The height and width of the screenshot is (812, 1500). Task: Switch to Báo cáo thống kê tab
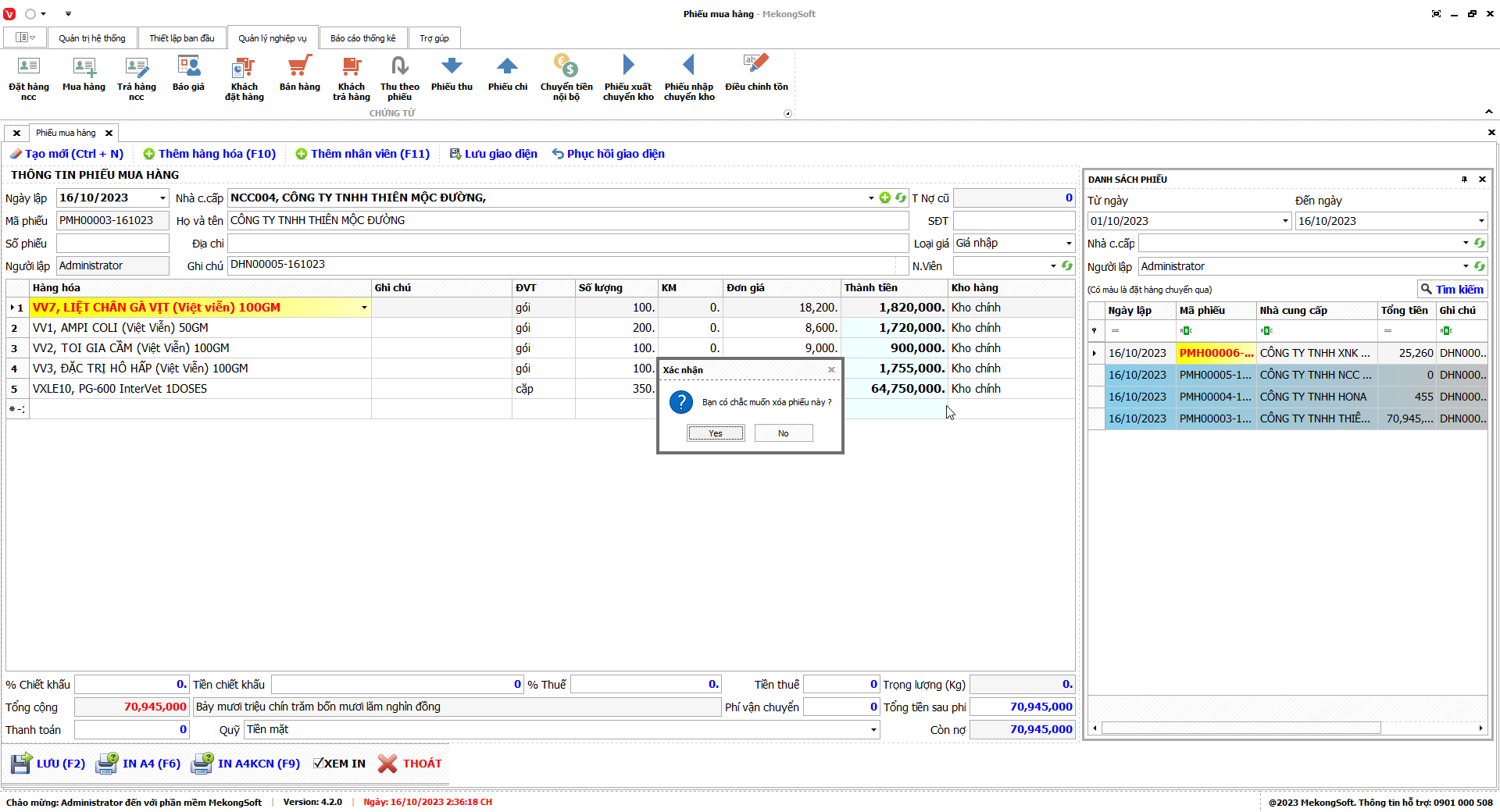point(362,38)
